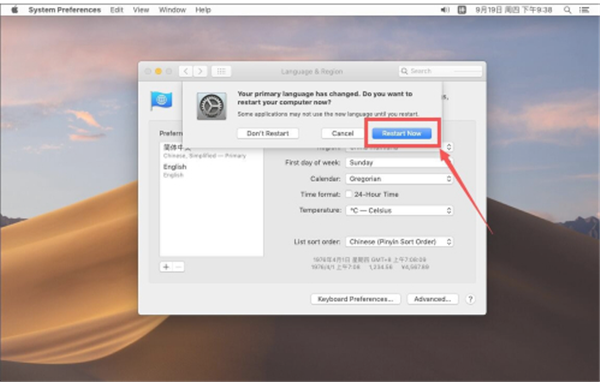Open the Help menu

[x=203, y=10]
